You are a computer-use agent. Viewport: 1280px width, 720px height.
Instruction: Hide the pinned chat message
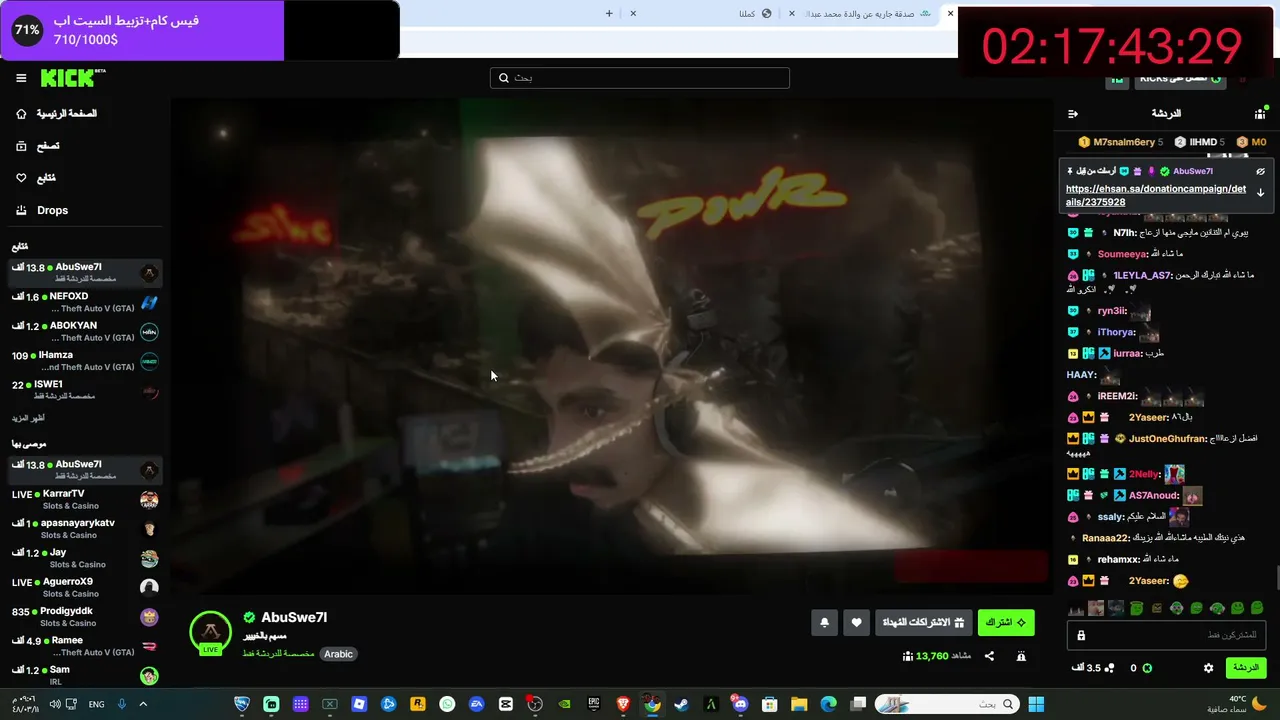coord(1261,171)
